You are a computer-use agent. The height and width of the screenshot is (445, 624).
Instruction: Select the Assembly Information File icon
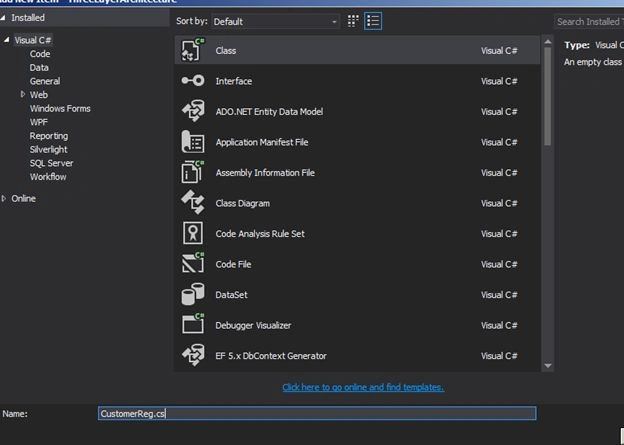coord(193,172)
